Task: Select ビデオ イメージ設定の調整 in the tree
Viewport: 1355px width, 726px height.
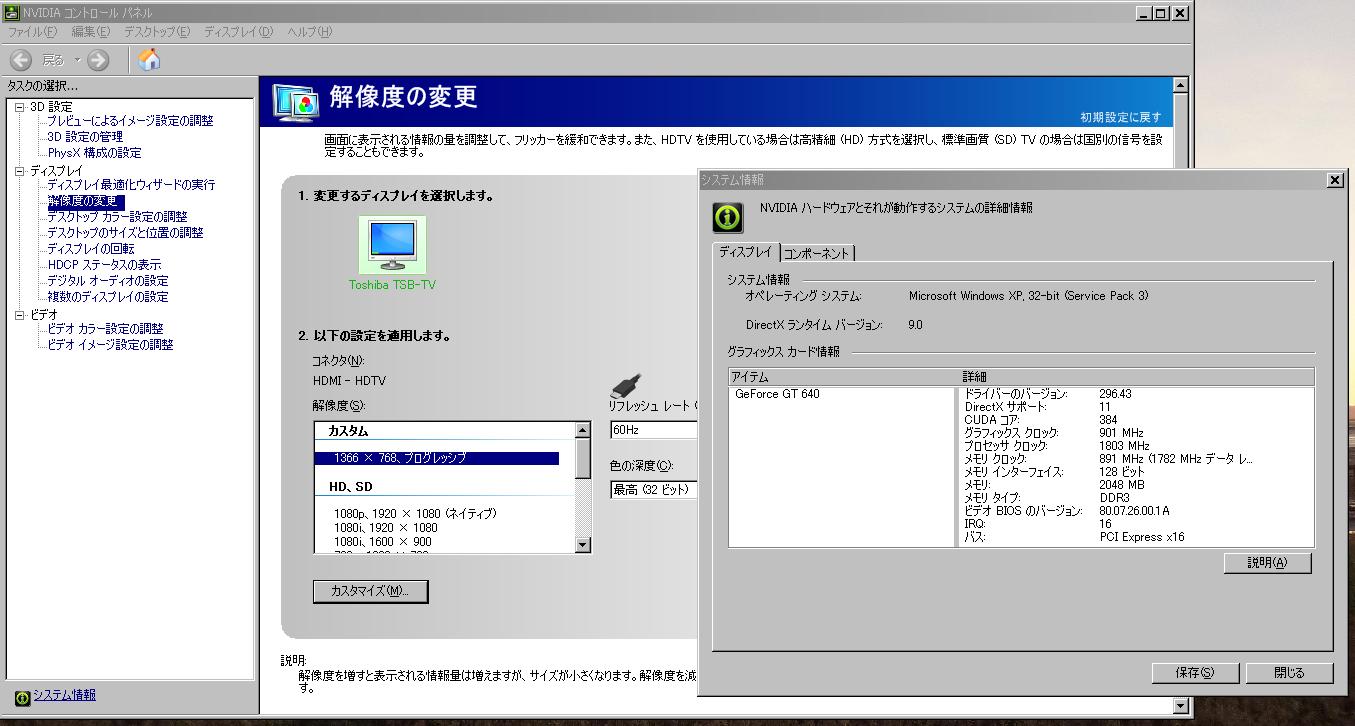Action: click(110, 345)
